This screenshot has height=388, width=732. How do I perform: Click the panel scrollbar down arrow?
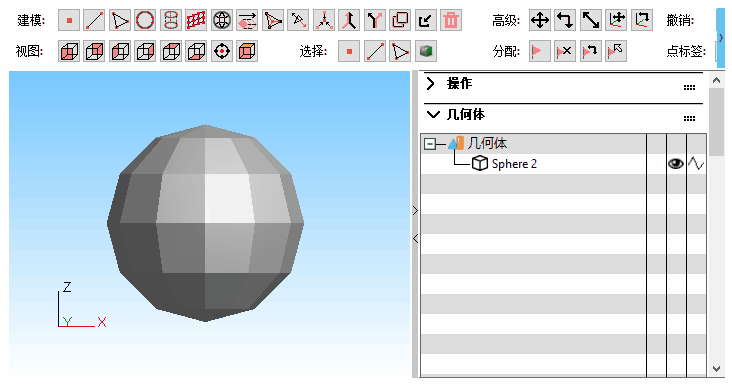click(x=717, y=369)
